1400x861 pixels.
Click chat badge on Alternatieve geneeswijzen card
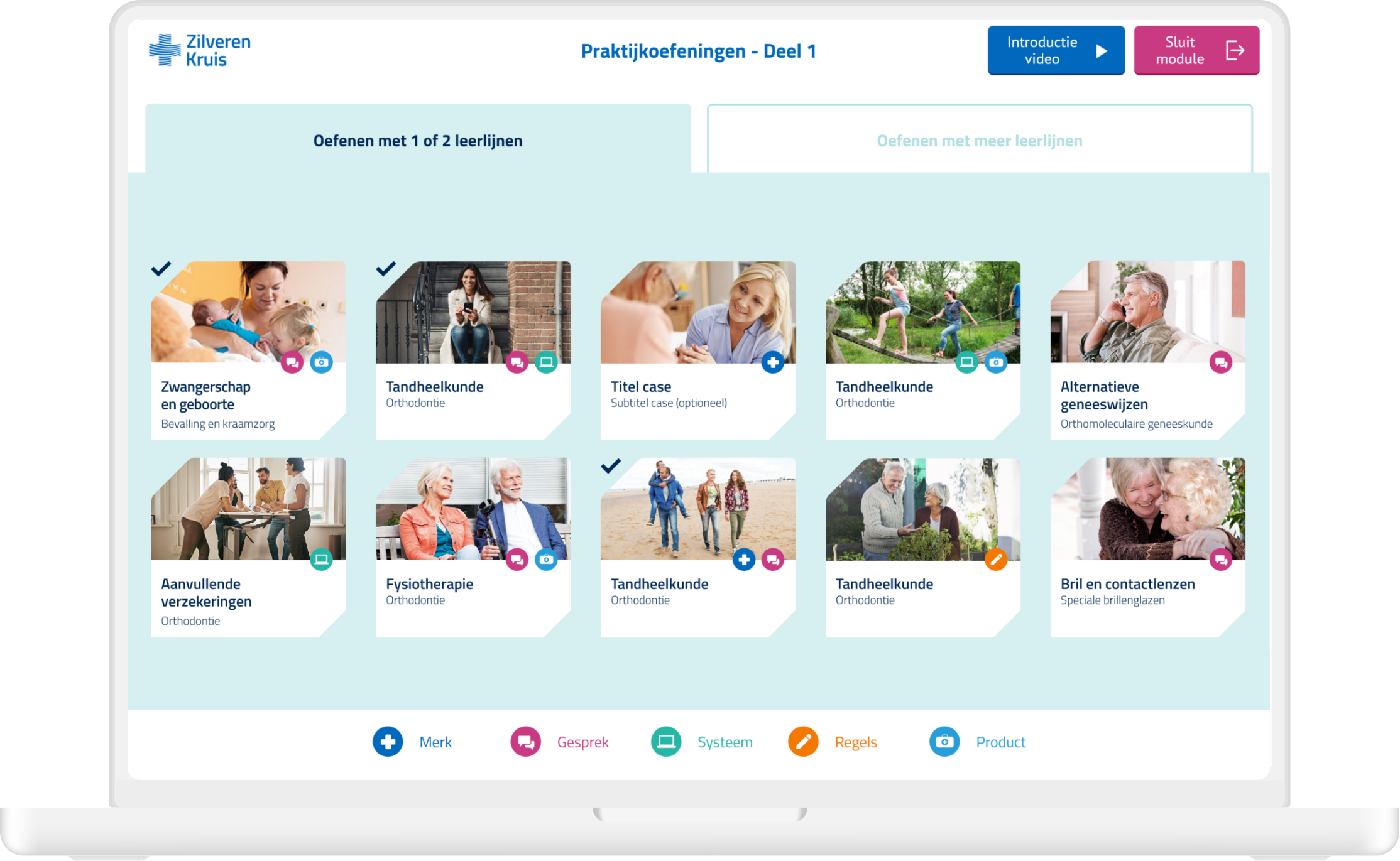click(1220, 362)
